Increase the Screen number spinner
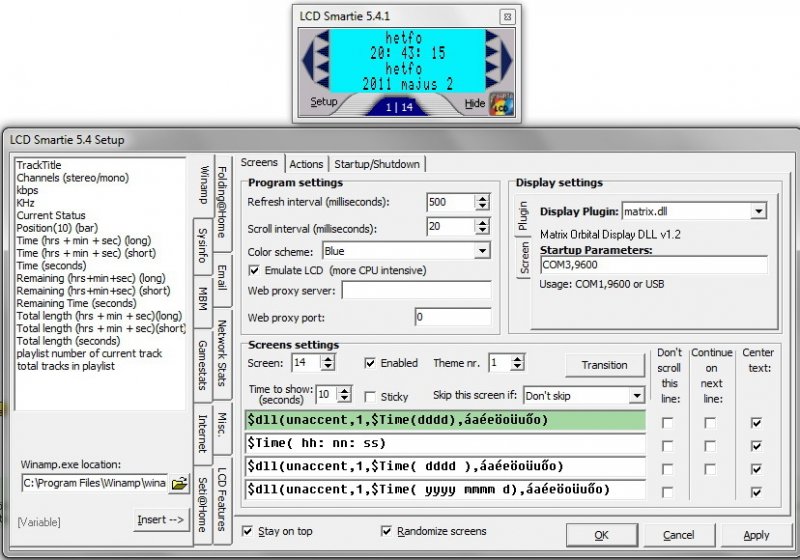Screen dimensions: 800x560 pyautogui.click(x=328, y=359)
